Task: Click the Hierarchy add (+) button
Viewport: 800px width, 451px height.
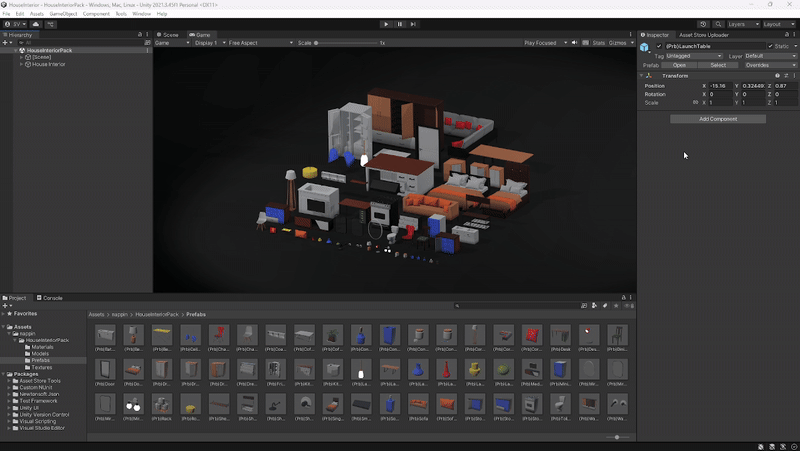Action: [5, 43]
